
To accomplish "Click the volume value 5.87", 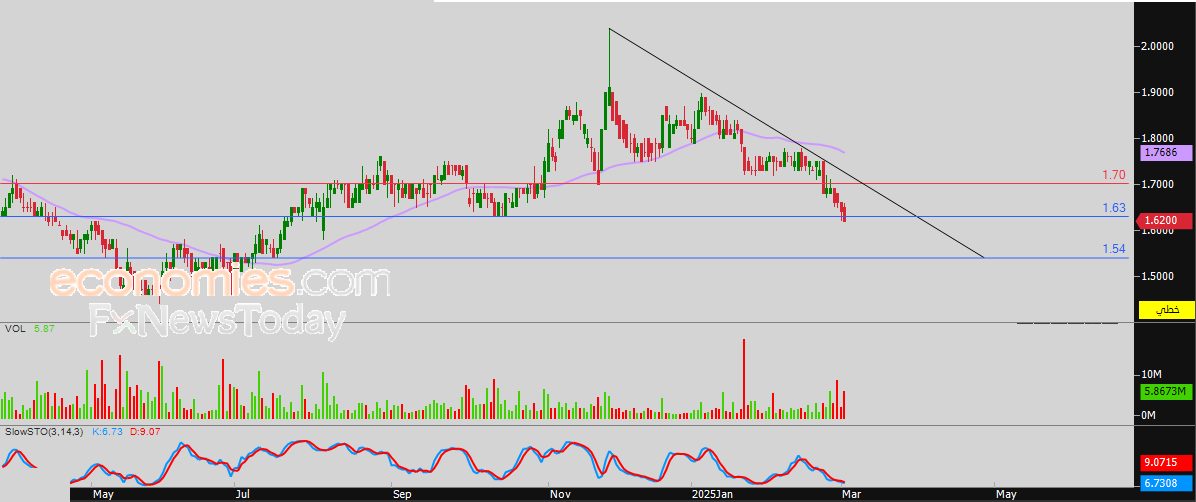I will coord(43,329).
